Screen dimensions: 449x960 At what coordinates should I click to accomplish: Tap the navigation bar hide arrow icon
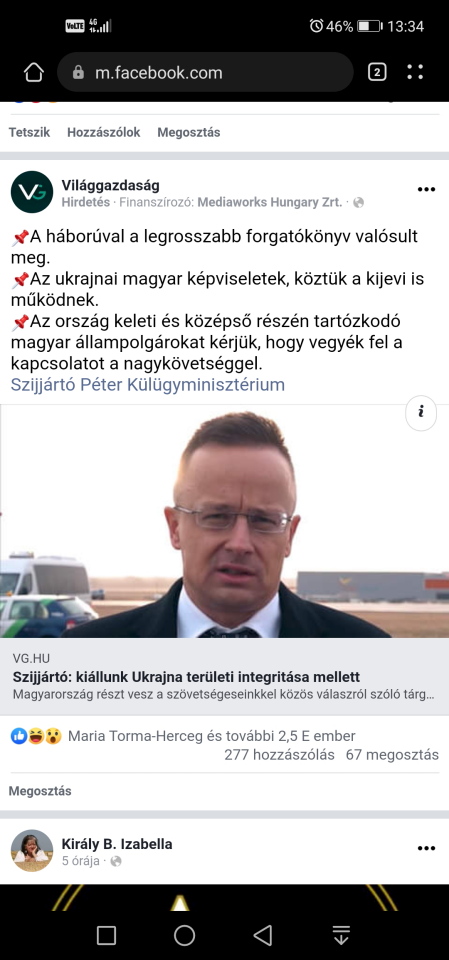pyautogui.click(x=341, y=935)
